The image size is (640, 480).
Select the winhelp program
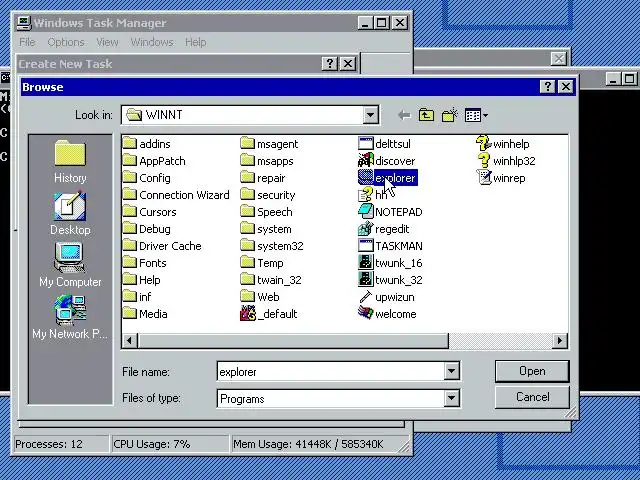pos(503,144)
